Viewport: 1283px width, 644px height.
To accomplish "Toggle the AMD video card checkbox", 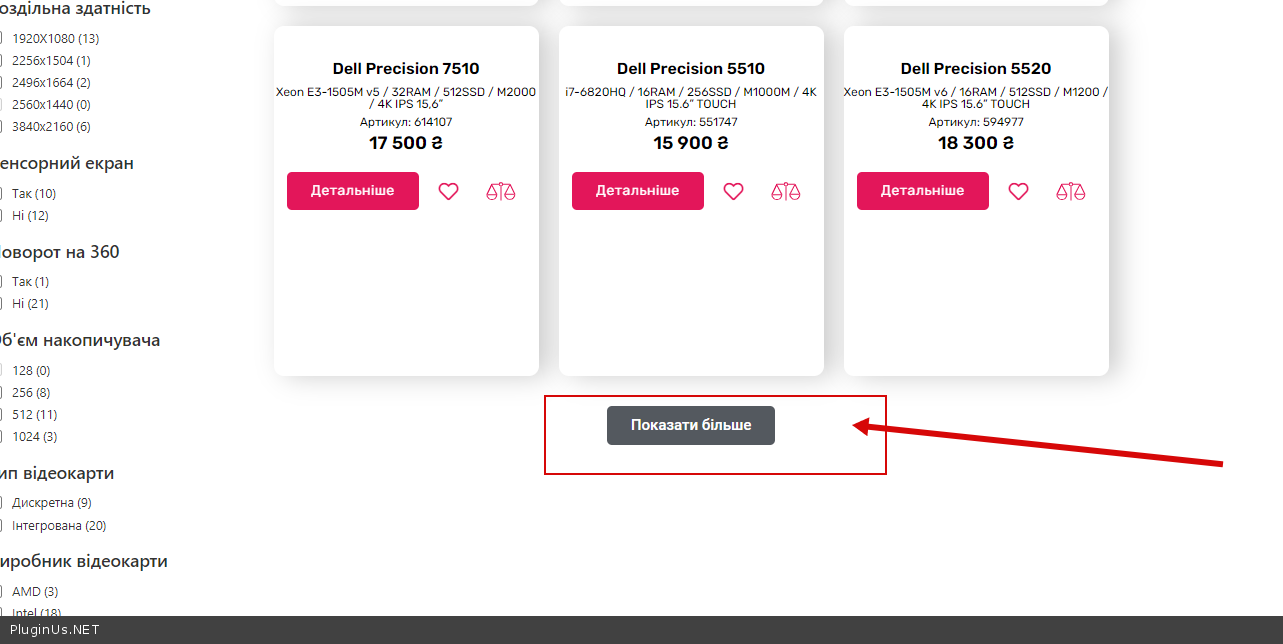I will pos(2,592).
